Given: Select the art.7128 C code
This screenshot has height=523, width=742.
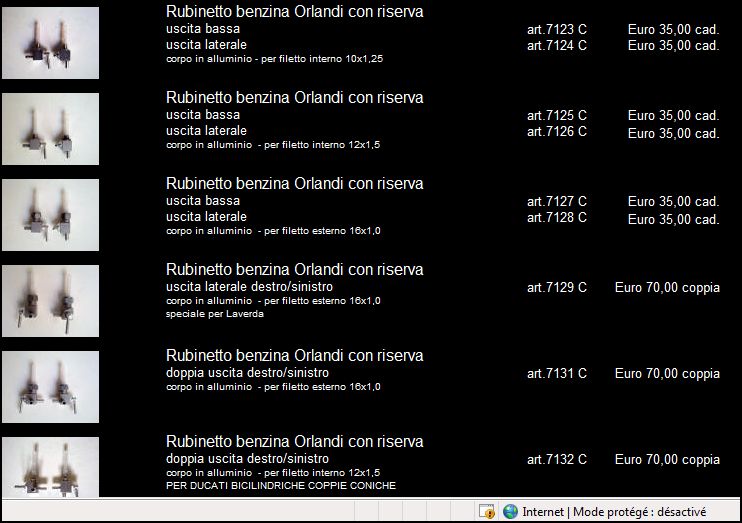Looking at the screenshot, I should [x=557, y=218].
